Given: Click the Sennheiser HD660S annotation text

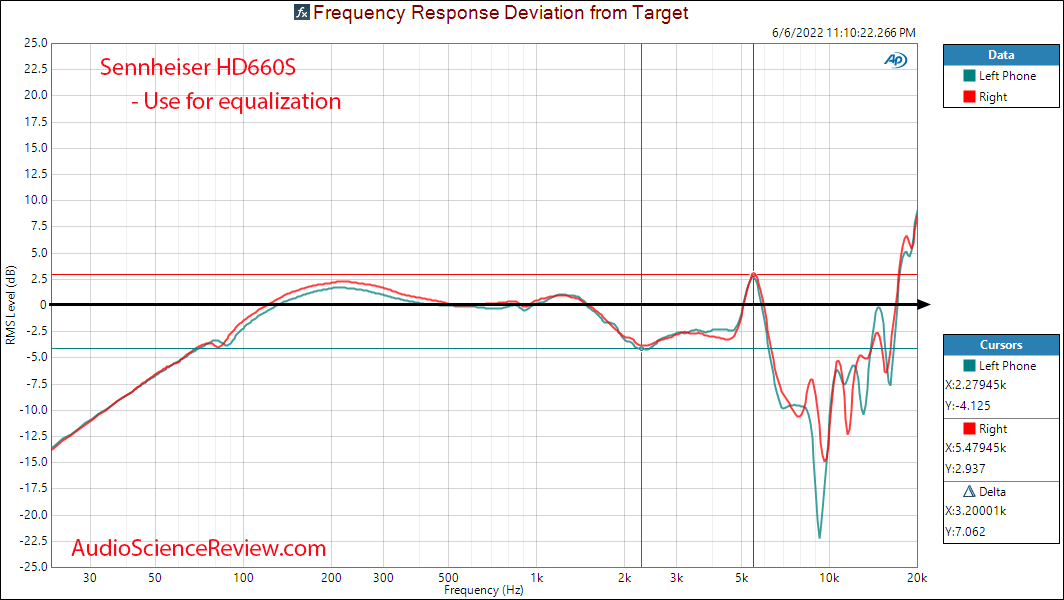Looking at the screenshot, I should pyautogui.click(x=198, y=67).
